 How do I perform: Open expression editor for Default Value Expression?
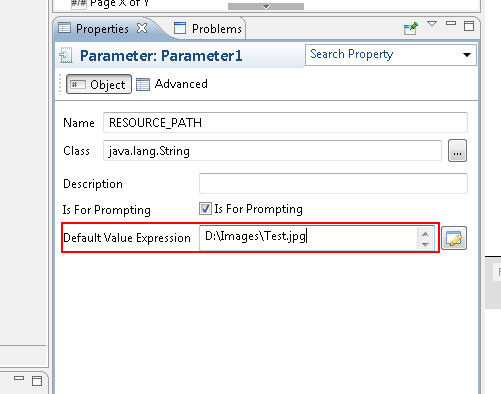[x=454, y=238]
